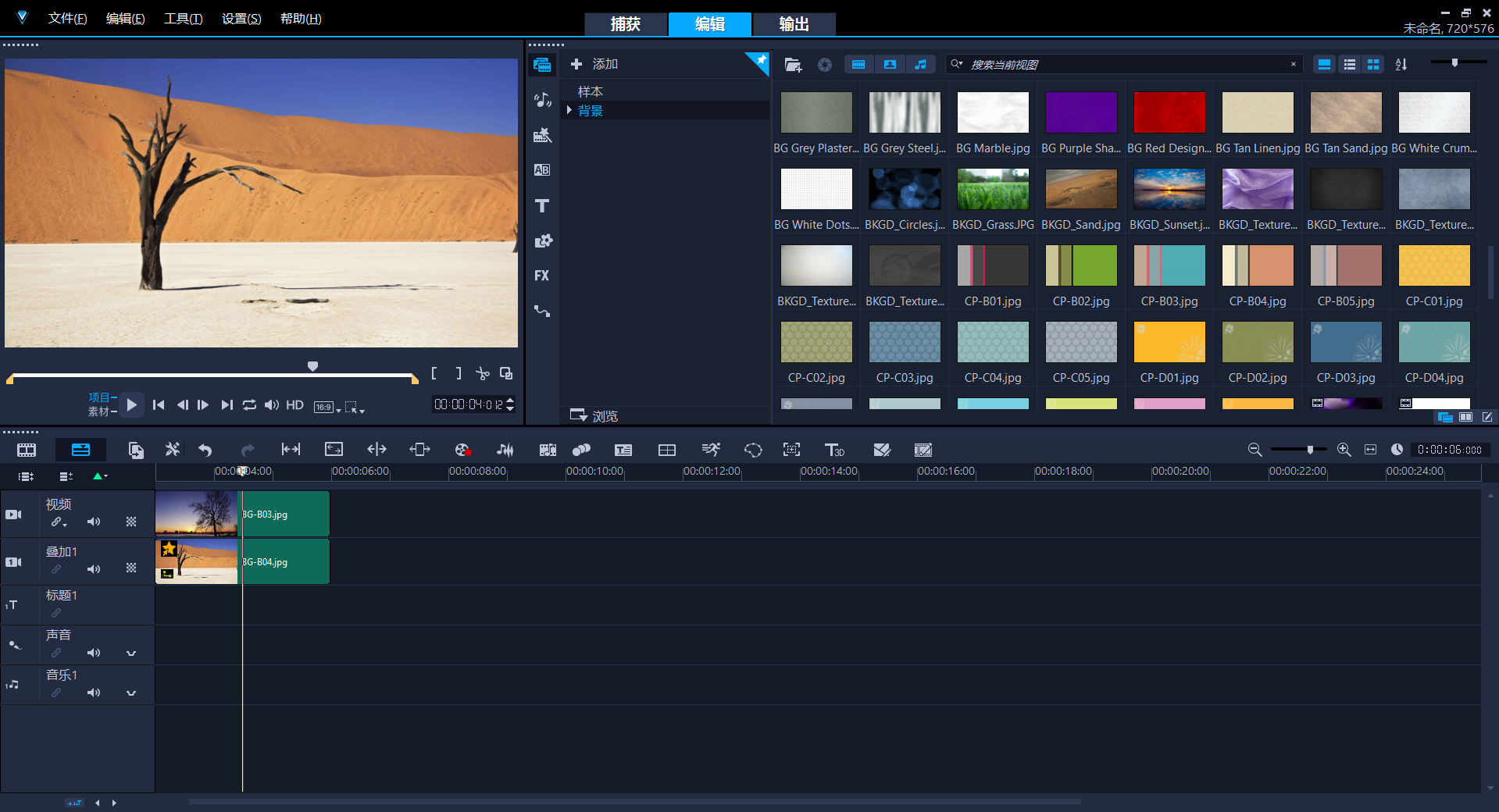Select timeline view mode button
The width and height of the screenshot is (1499, 812).
tap(80, 450)
